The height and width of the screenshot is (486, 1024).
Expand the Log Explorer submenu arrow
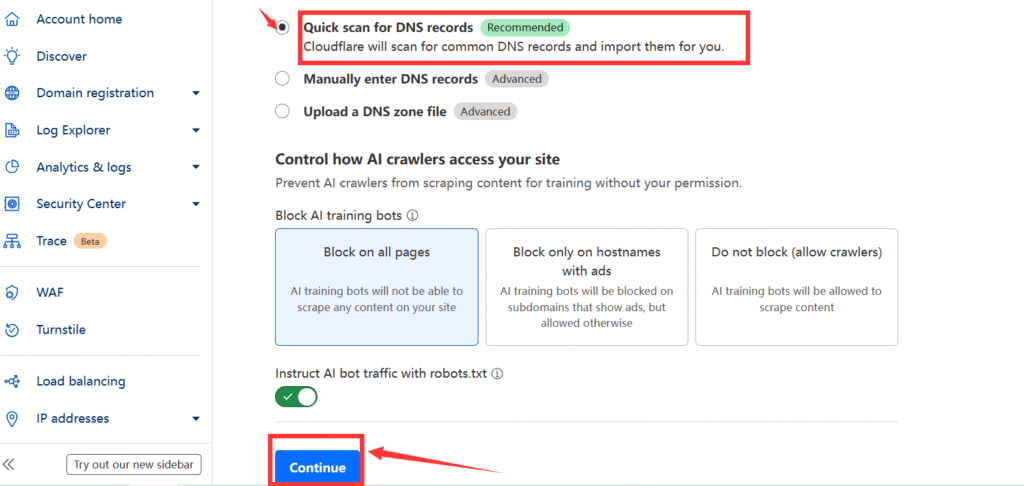196,130
